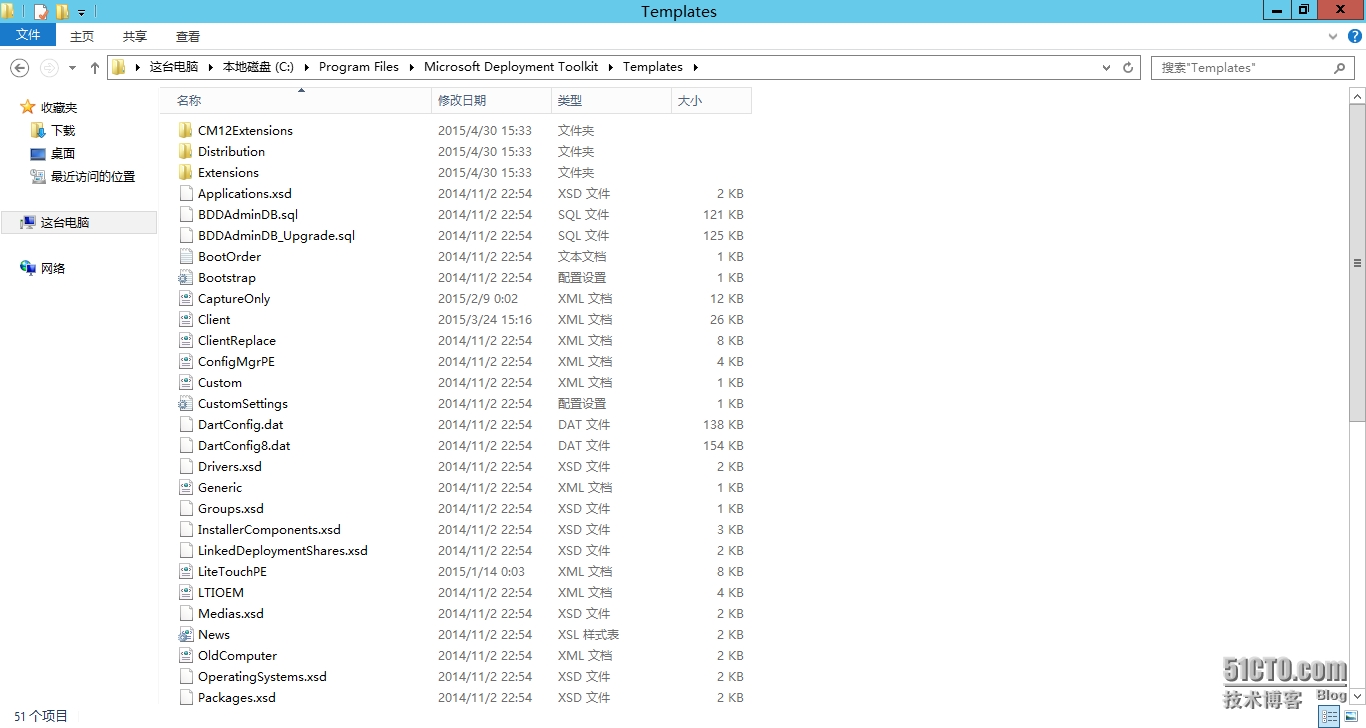Switch to the 查看 ribbon tab
Viewport: 1366px width, 728px height.
(x=188, y=36)
